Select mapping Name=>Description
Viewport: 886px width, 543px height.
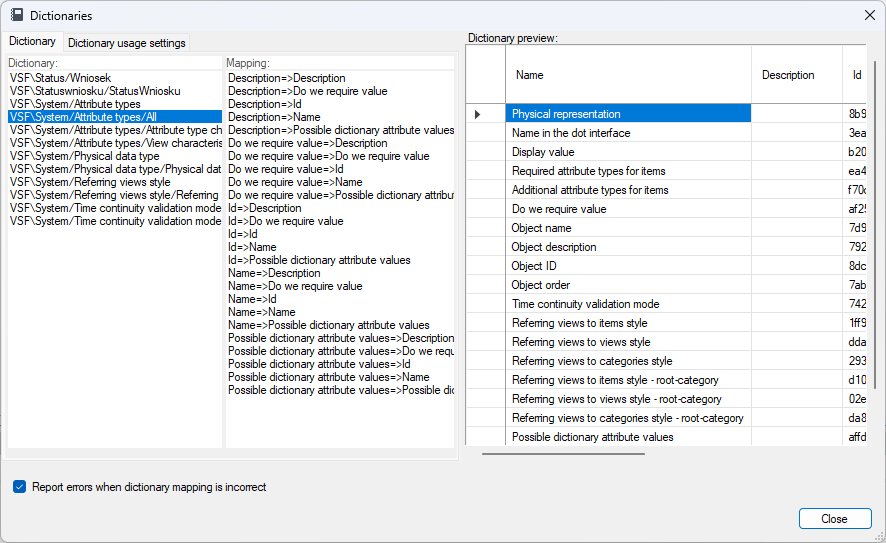tap(340, 273)
